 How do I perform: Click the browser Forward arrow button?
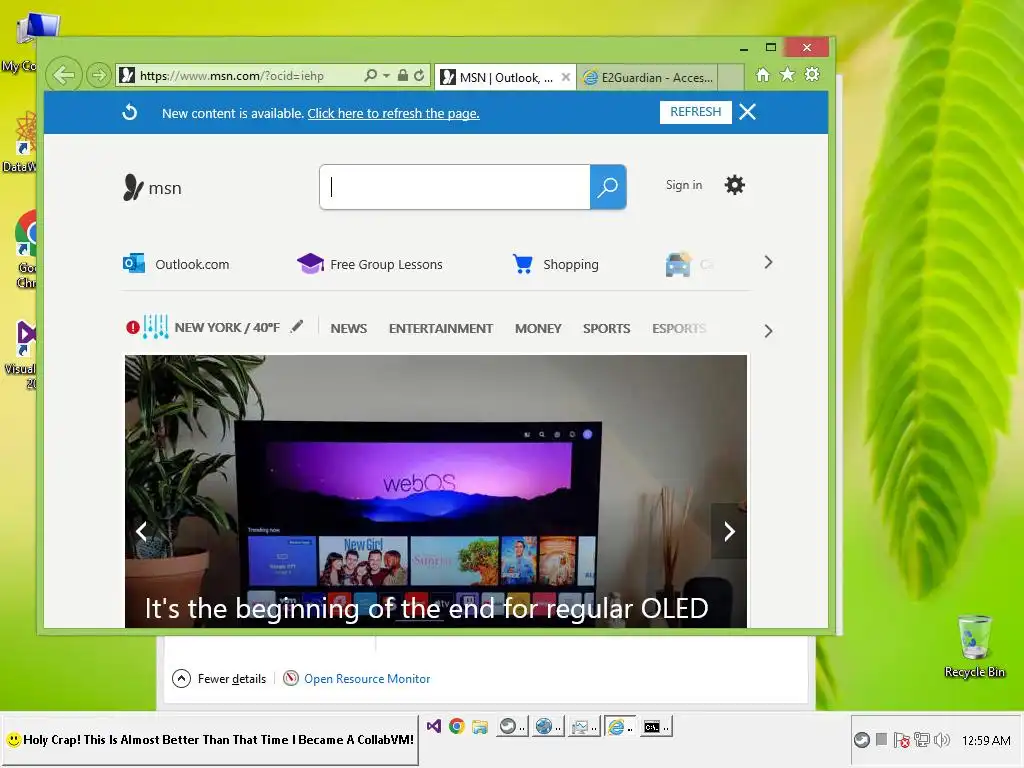tap(98, 75)
